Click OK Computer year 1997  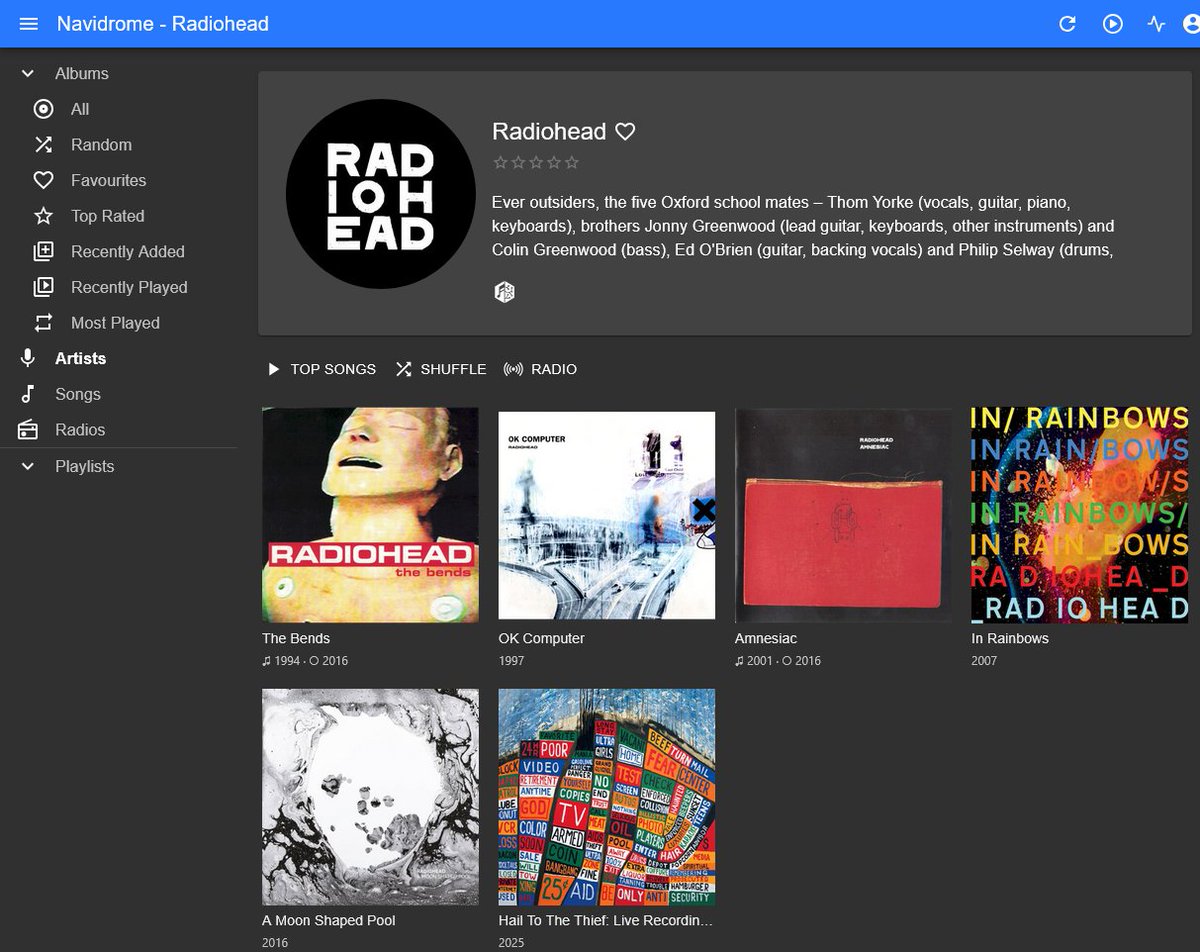point(512,660)
